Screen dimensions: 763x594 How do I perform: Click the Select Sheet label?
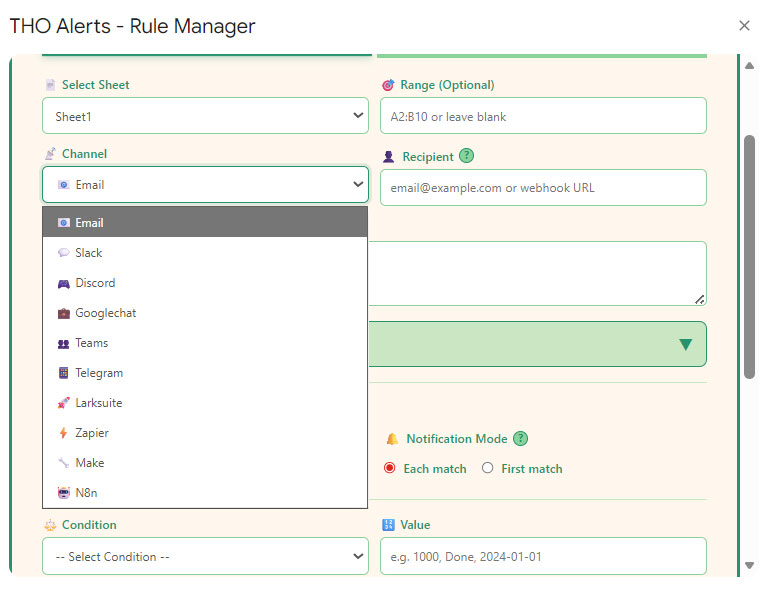coord(95,85)
